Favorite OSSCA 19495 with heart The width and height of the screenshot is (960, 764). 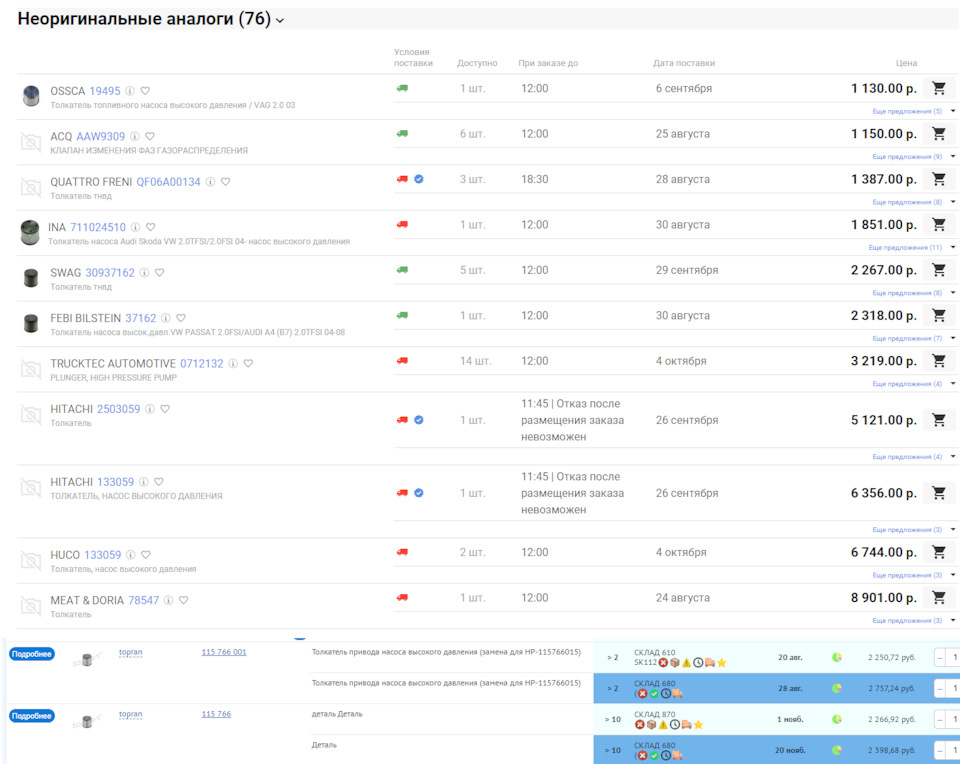(145, 91)
